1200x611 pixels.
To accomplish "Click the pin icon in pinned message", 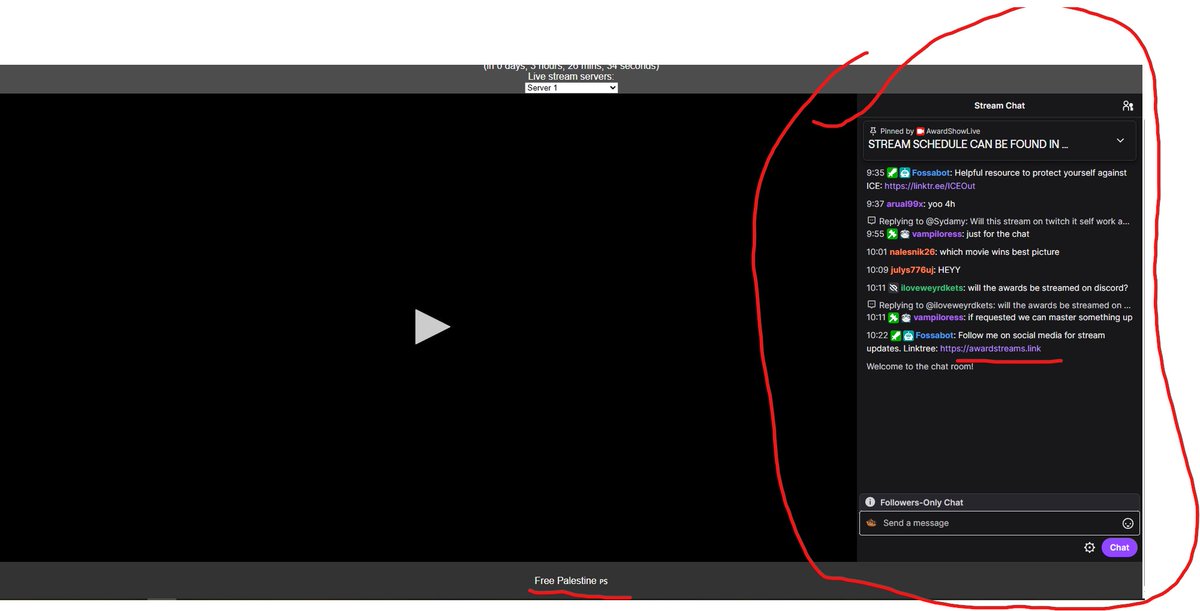I will (x=873, y=131).
